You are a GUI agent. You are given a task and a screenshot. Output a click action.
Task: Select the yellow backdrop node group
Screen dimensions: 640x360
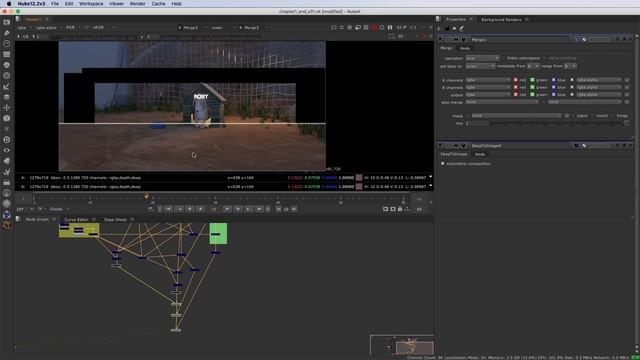tap(79, 230)
